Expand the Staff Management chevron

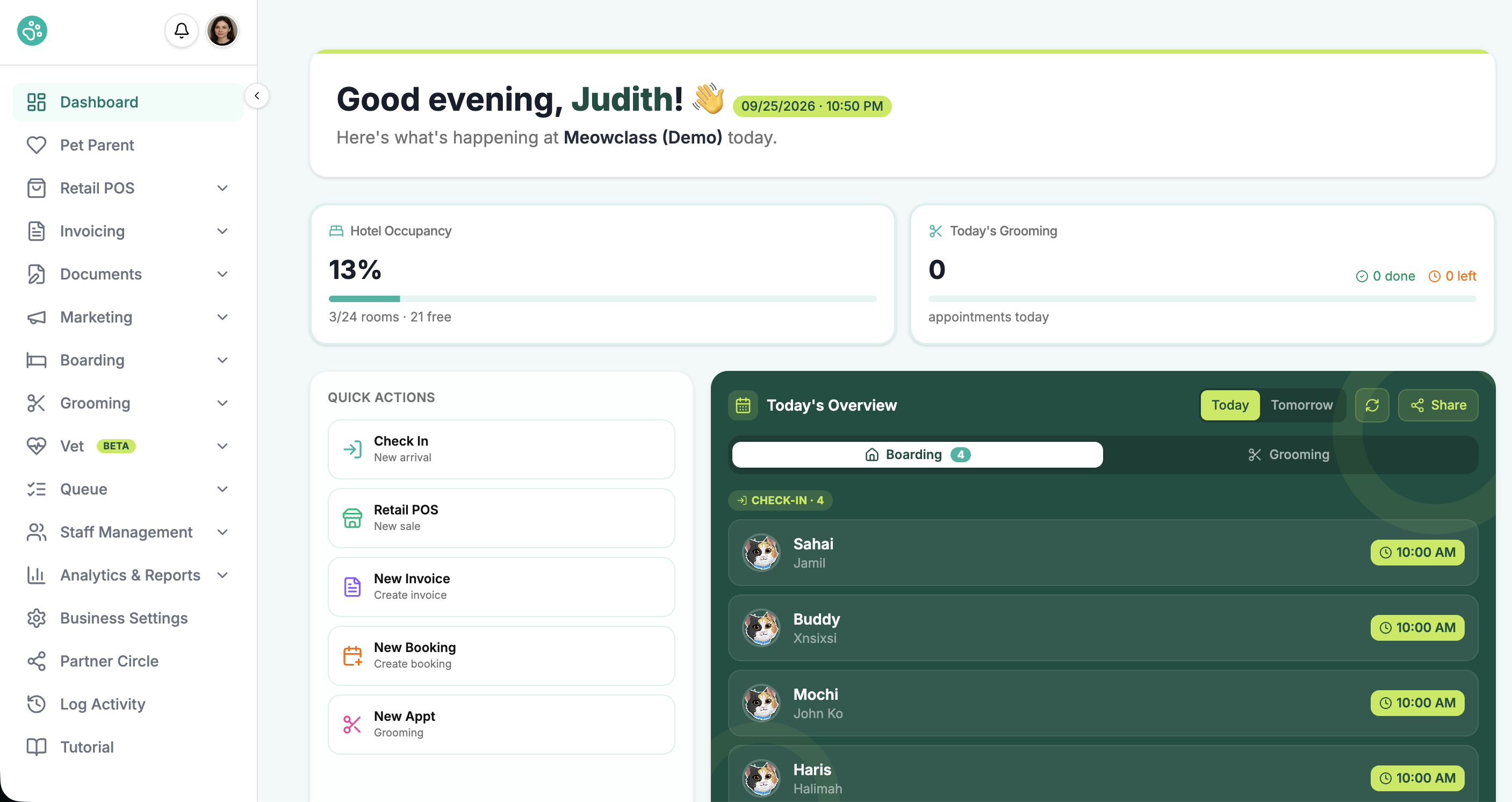(222, 532)
